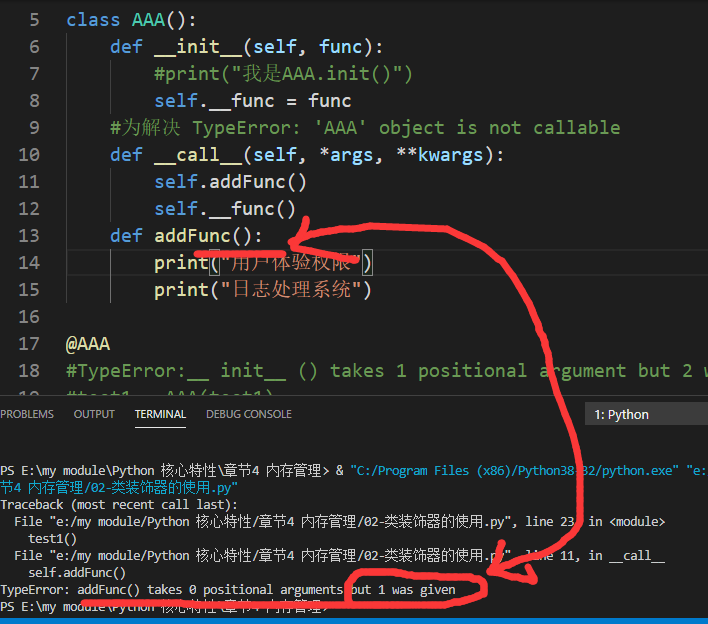
Task: Click the comment '#print("我是AAA.init()")'
Action: pyautogui.click(x=284, y=74)
